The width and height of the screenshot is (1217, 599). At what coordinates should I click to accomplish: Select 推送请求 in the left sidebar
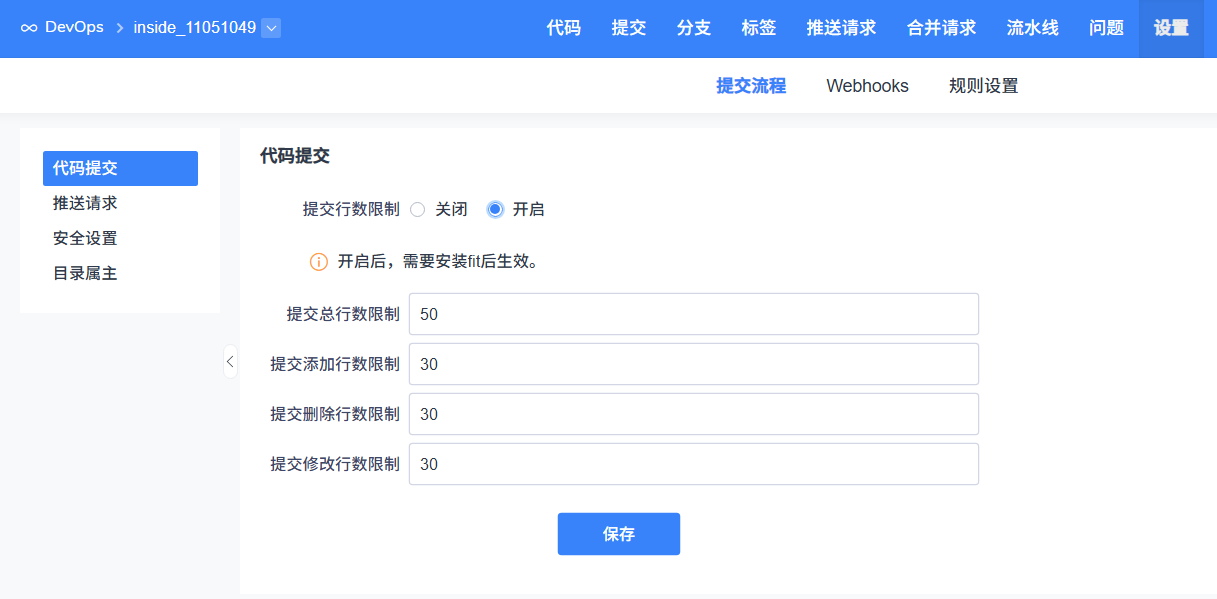pyautogui.click(x=85, y=203)
